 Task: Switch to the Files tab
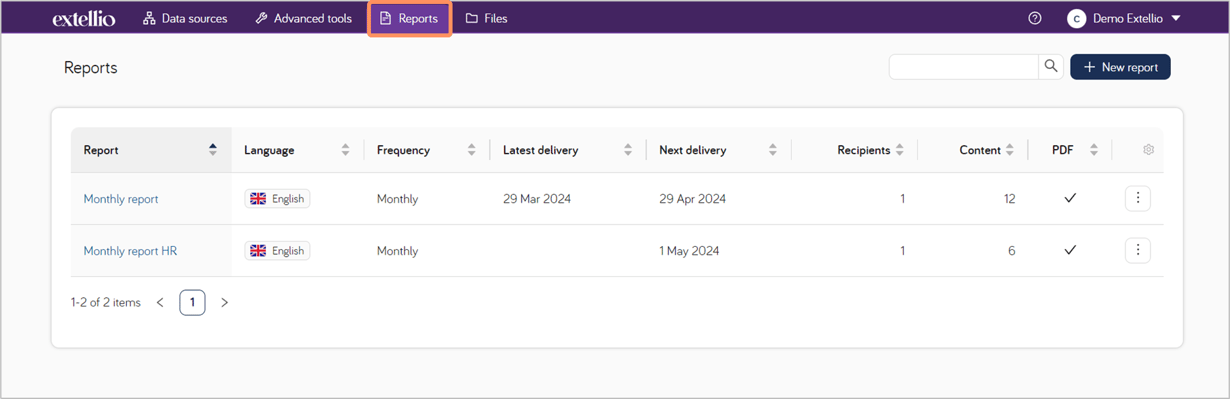click(487, 18)
